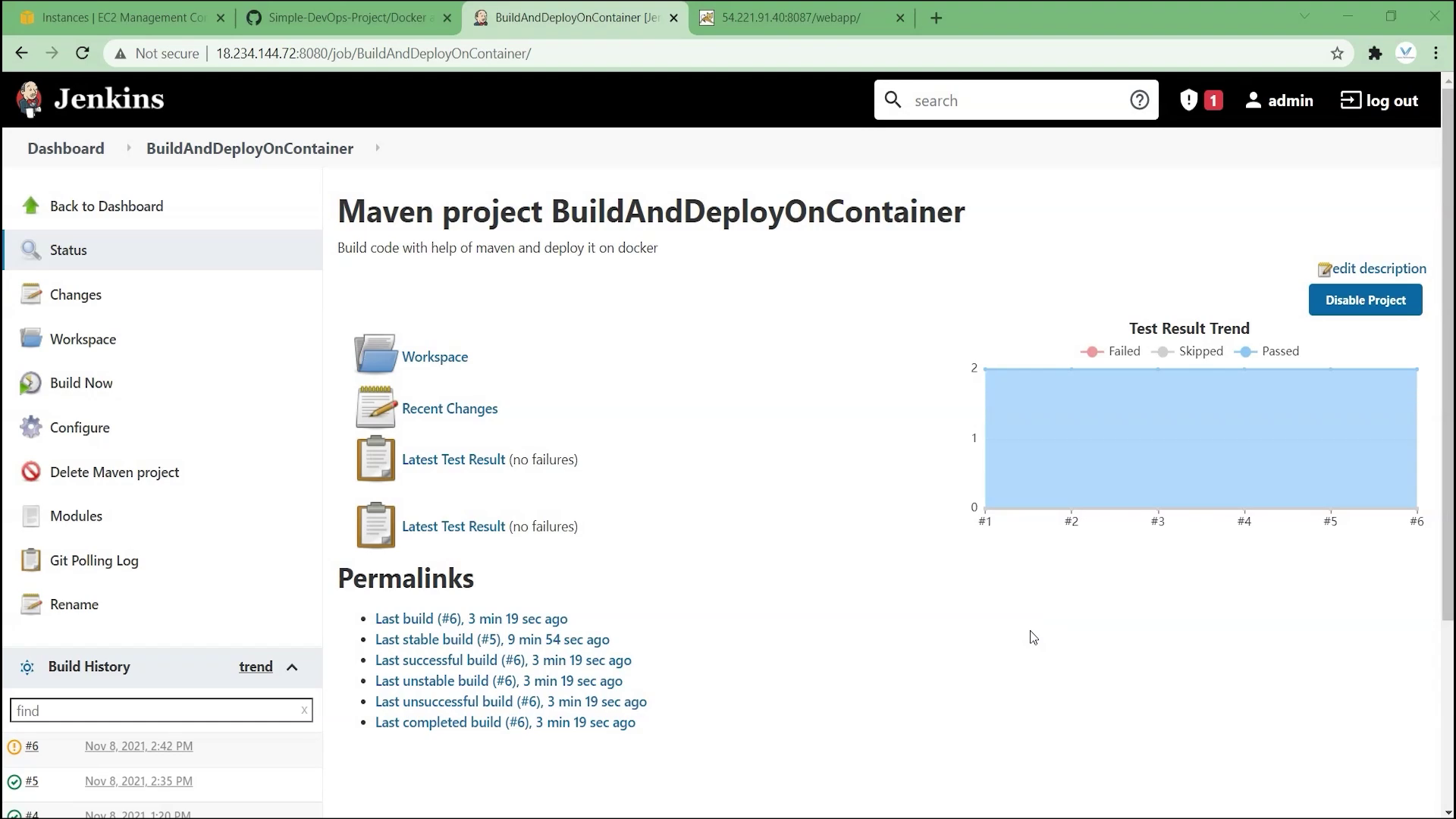The height and width of the screenshot is (819, 1456).
Task: Click the Disable Project button
Action: (x=1365, y=300)
